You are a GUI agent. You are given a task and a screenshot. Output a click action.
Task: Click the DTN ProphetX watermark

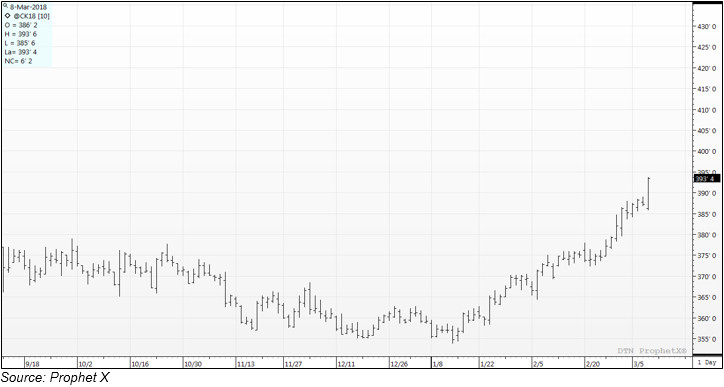[x=652, y=351]
